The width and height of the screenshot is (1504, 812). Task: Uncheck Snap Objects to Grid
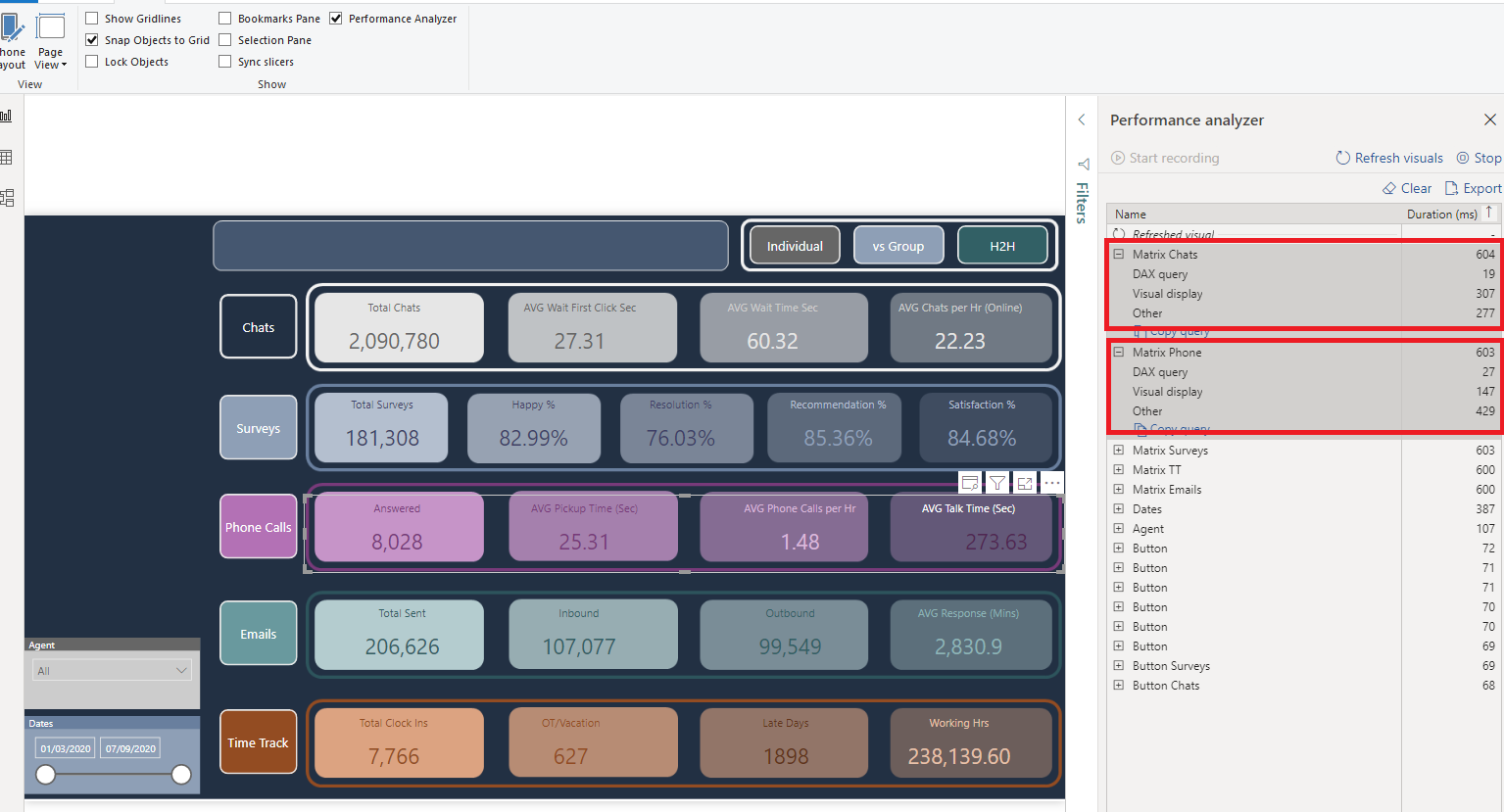(x=92, y=40)
